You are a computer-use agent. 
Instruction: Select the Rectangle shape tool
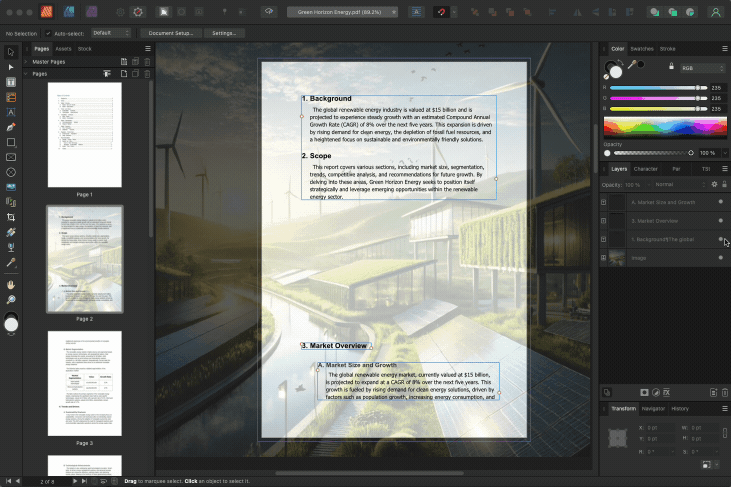point(11,142)
